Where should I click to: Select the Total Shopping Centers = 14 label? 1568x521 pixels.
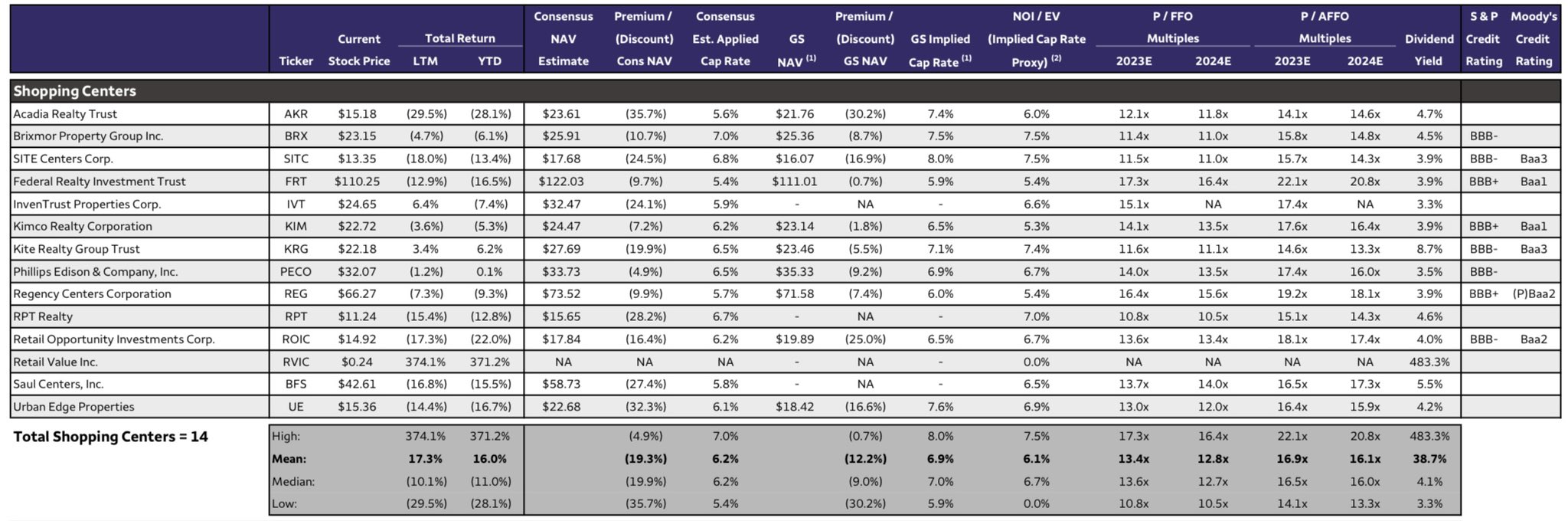110,437
